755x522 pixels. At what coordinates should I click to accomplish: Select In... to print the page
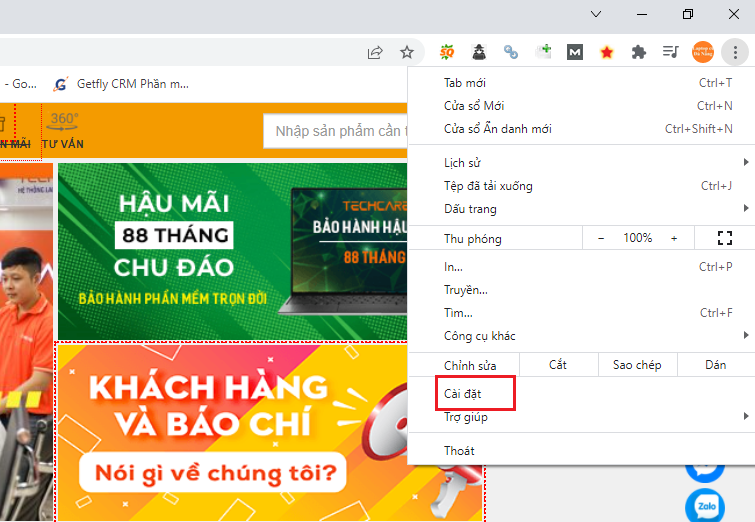pyautogui.click(x=581, y=267)
